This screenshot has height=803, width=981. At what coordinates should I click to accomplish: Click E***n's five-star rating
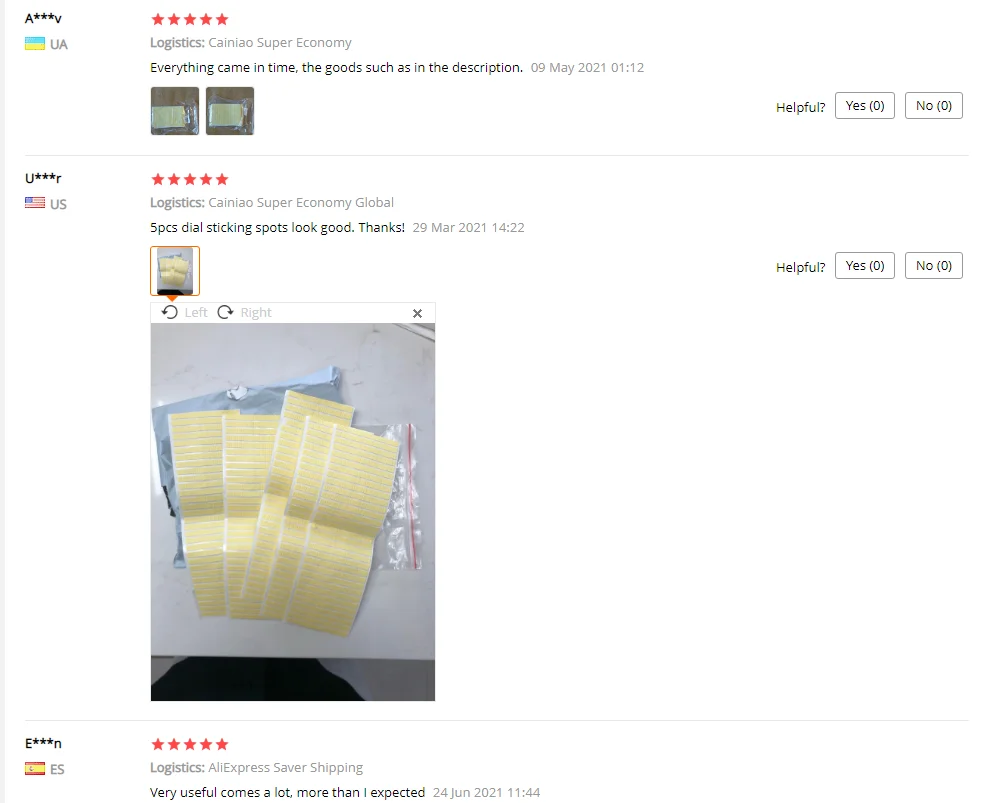pos(190,744)
